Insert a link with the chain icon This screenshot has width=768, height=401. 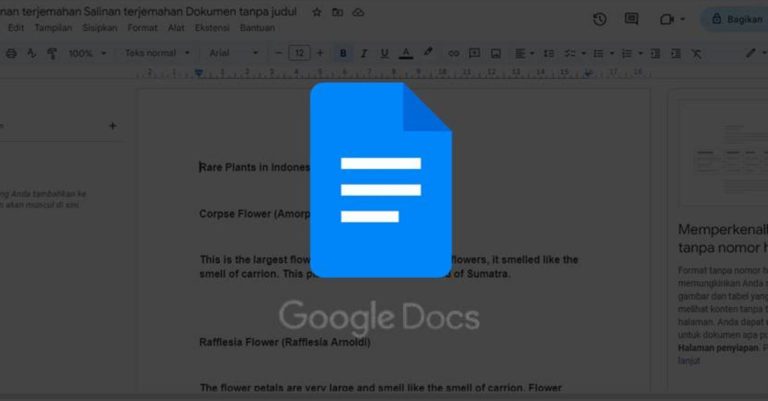[454, 53]
